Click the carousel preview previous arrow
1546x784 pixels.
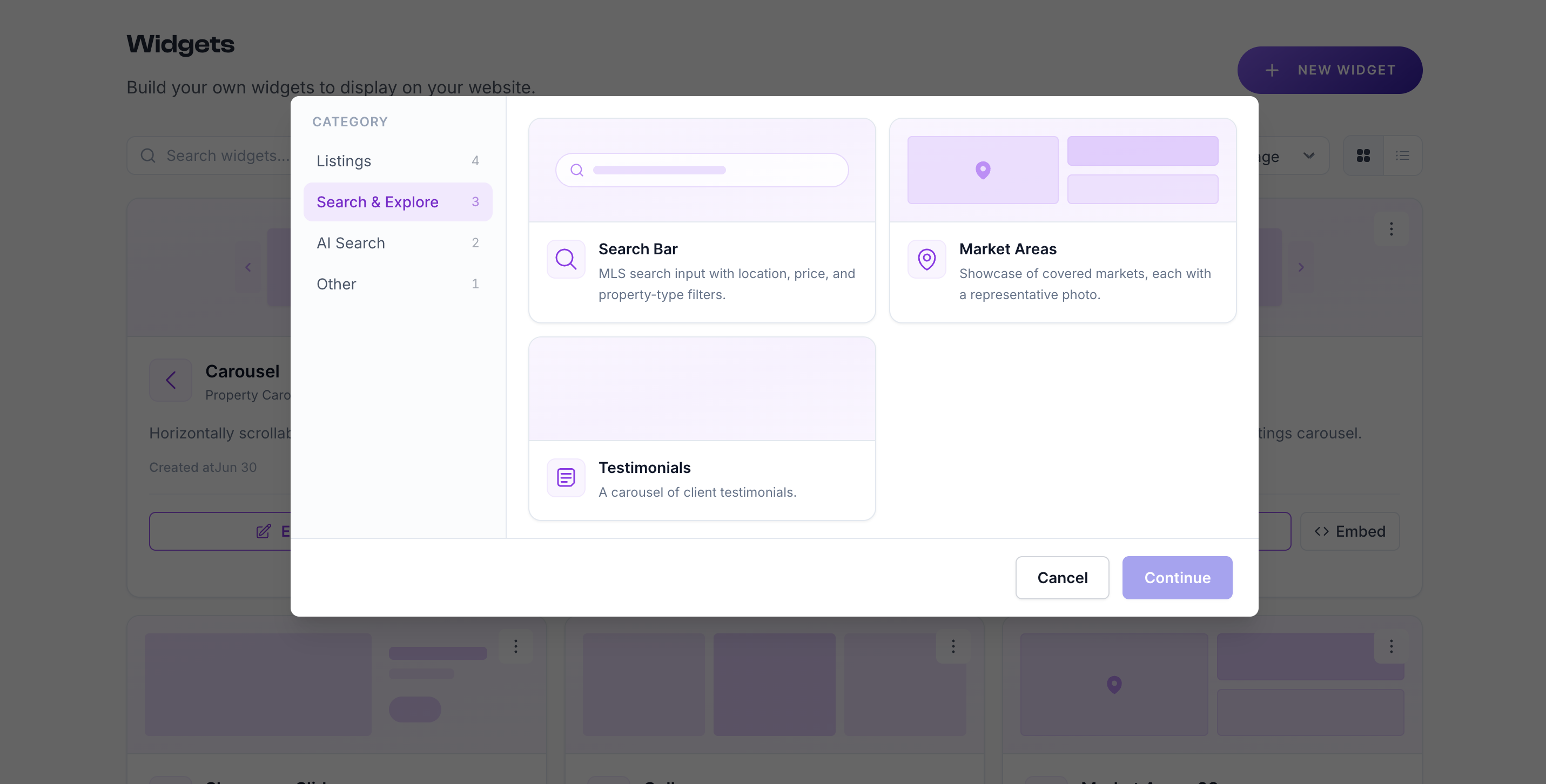click(248, 267)
